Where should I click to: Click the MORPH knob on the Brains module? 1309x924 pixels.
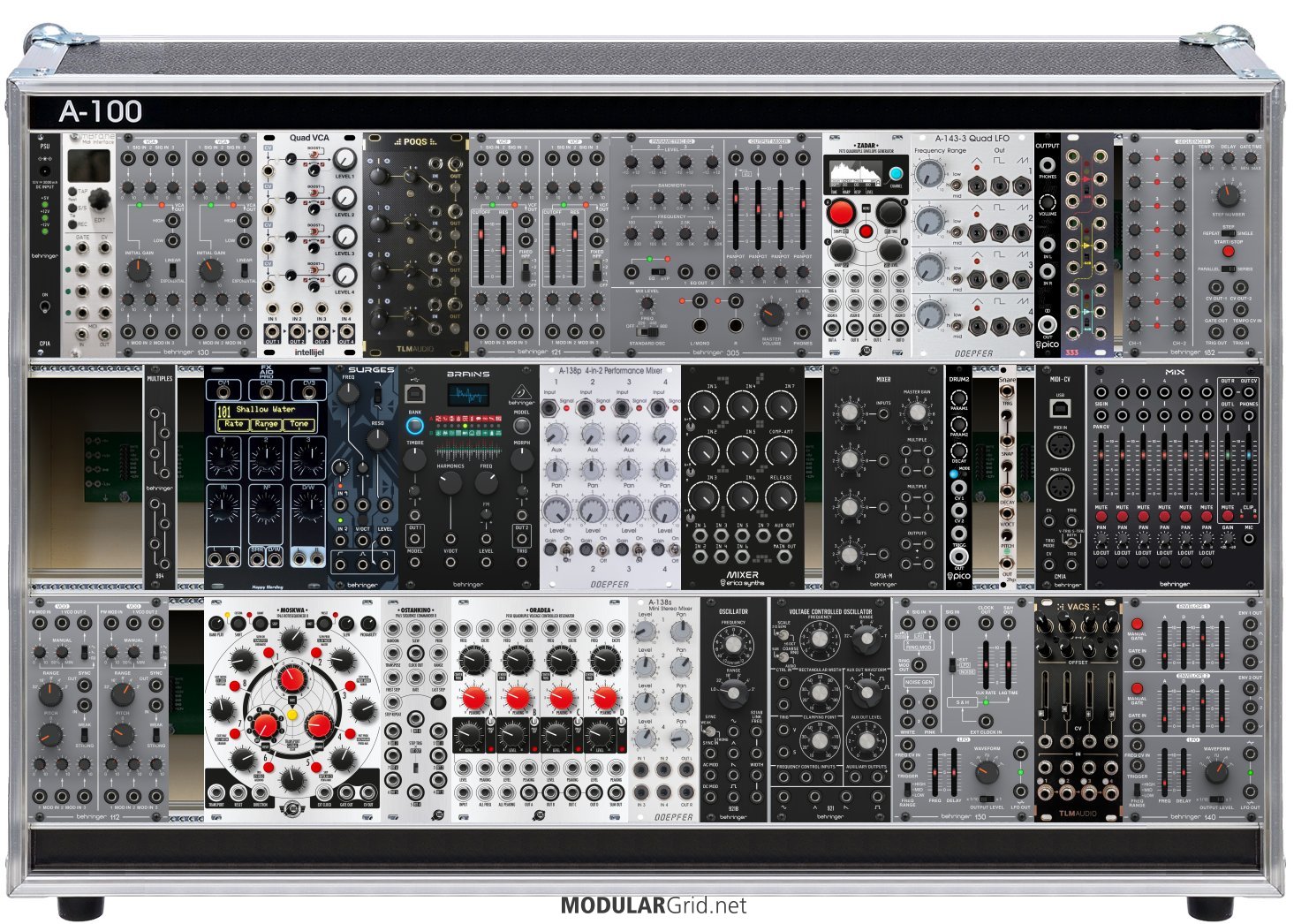point(522,458)
